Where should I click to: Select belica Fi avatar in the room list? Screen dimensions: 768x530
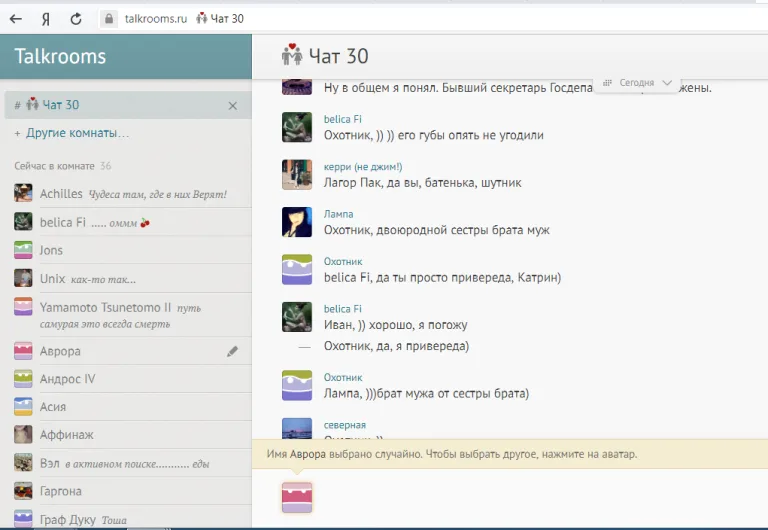coord(23,221)
